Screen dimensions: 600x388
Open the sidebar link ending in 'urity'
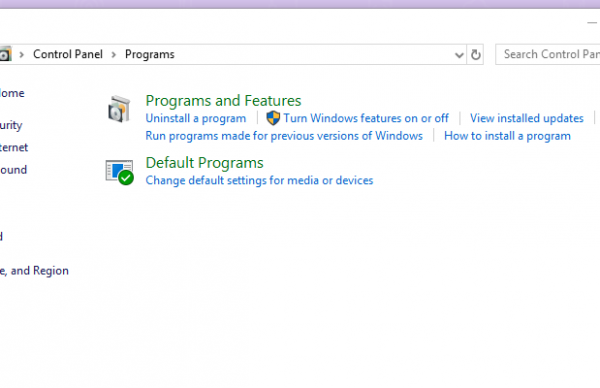point(11,125)
